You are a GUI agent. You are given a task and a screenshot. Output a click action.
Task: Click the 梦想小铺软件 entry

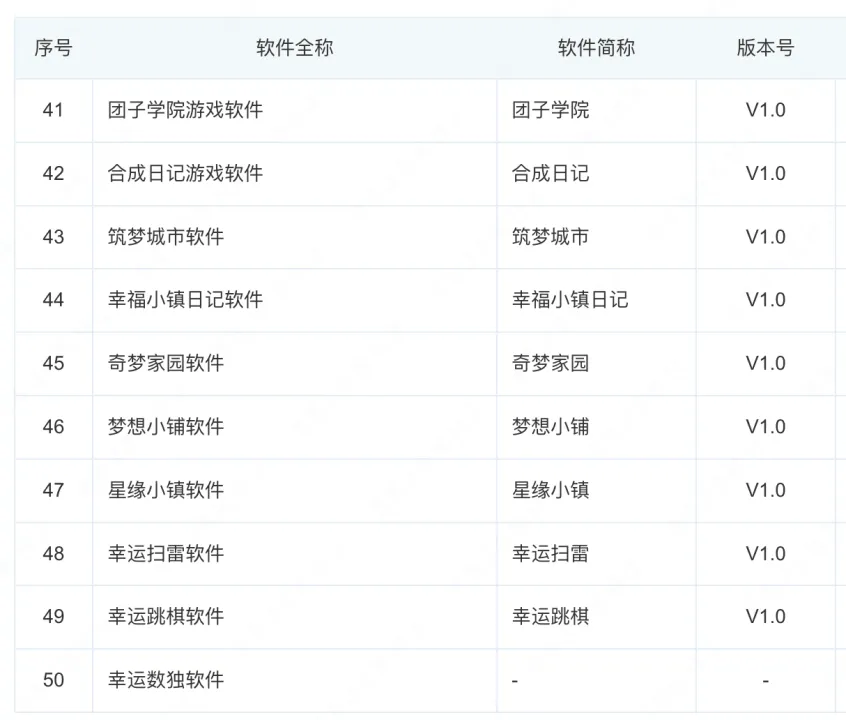[x=166, y=427]
